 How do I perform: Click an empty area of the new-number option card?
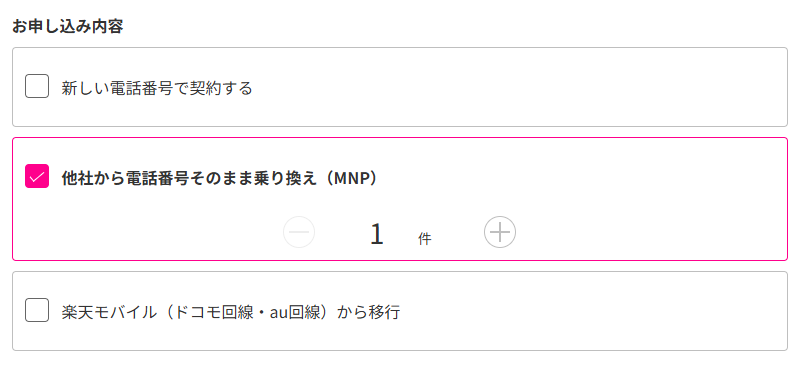coord(511,87)
